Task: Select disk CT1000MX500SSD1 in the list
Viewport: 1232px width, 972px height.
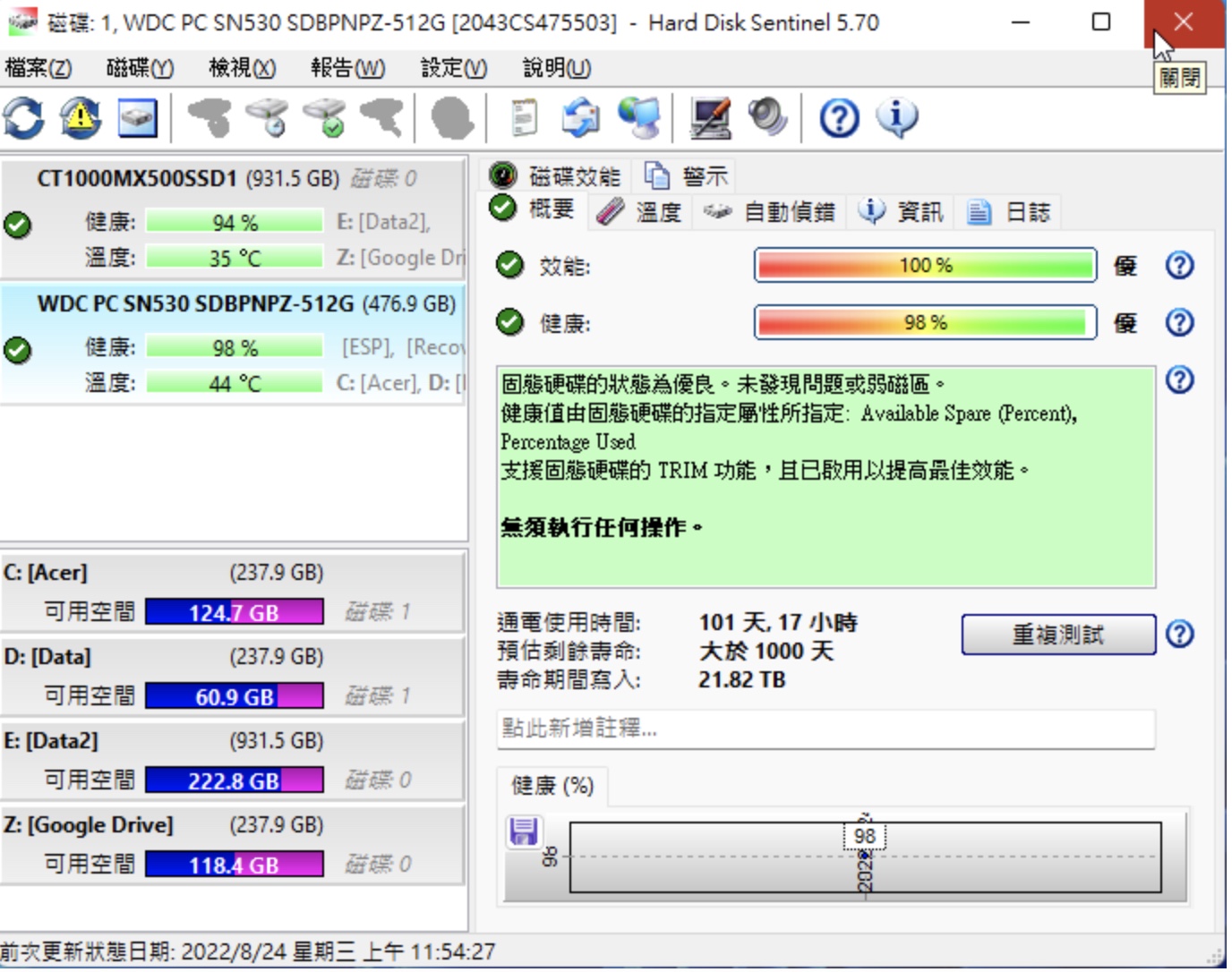Action: pyautogui.click(x=233, y=218)
